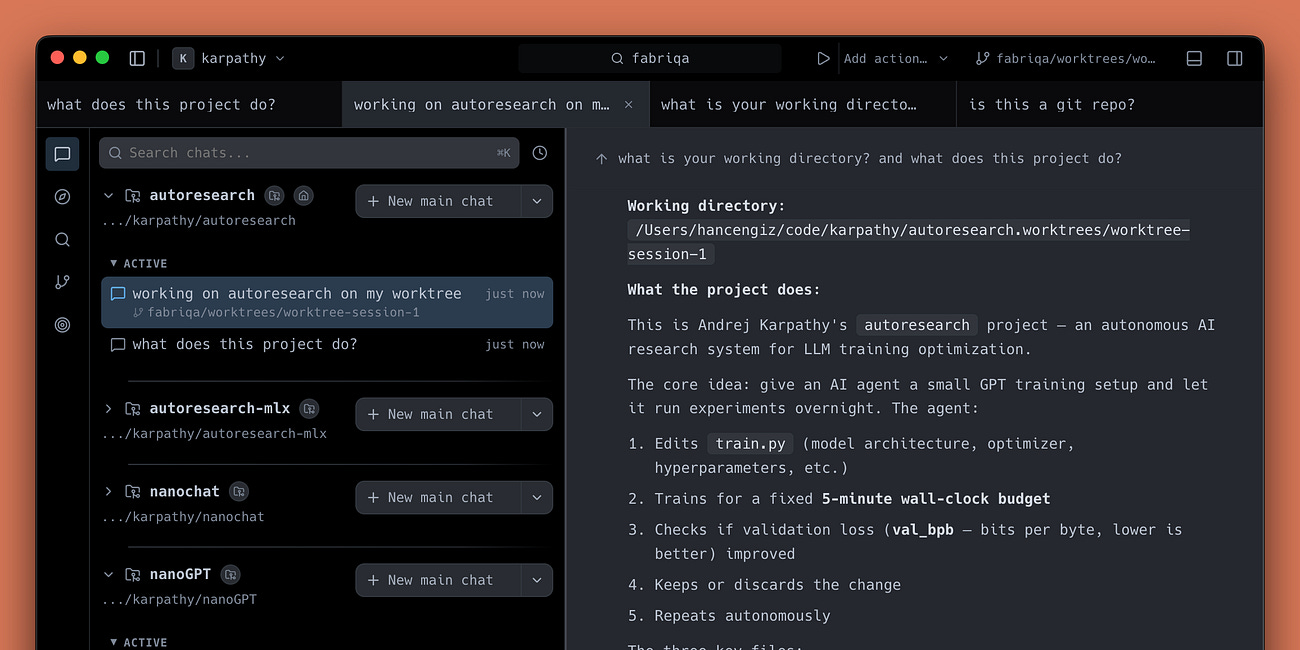Start New main chat for autoresearch
The height and width of the screenshot is (650, 1300).
coord(438,201)
